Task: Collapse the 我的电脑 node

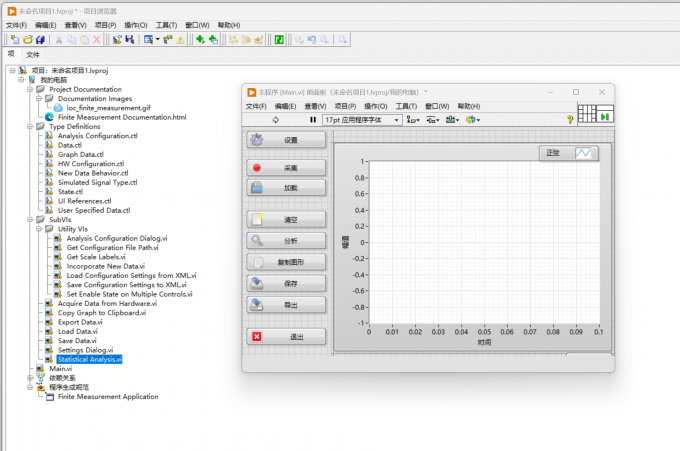Action: (x=21, y=80)
